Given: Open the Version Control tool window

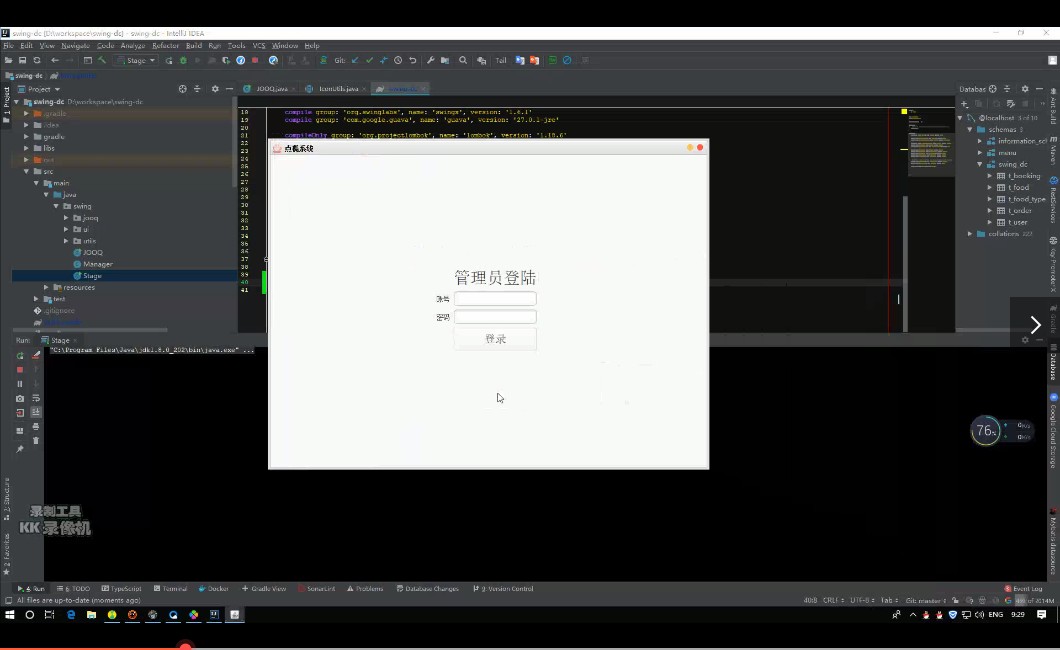Looking at the screenshot, I should point(503,589).
